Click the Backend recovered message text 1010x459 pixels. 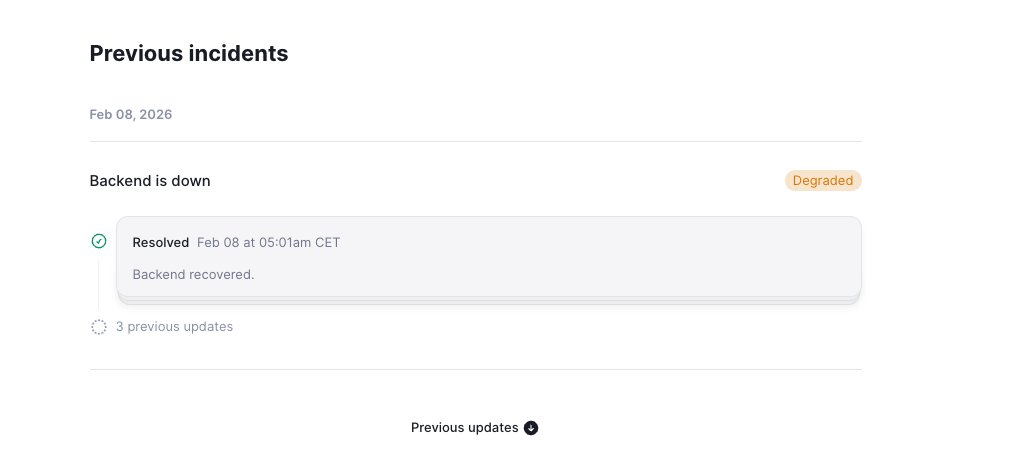click(193, 274)
